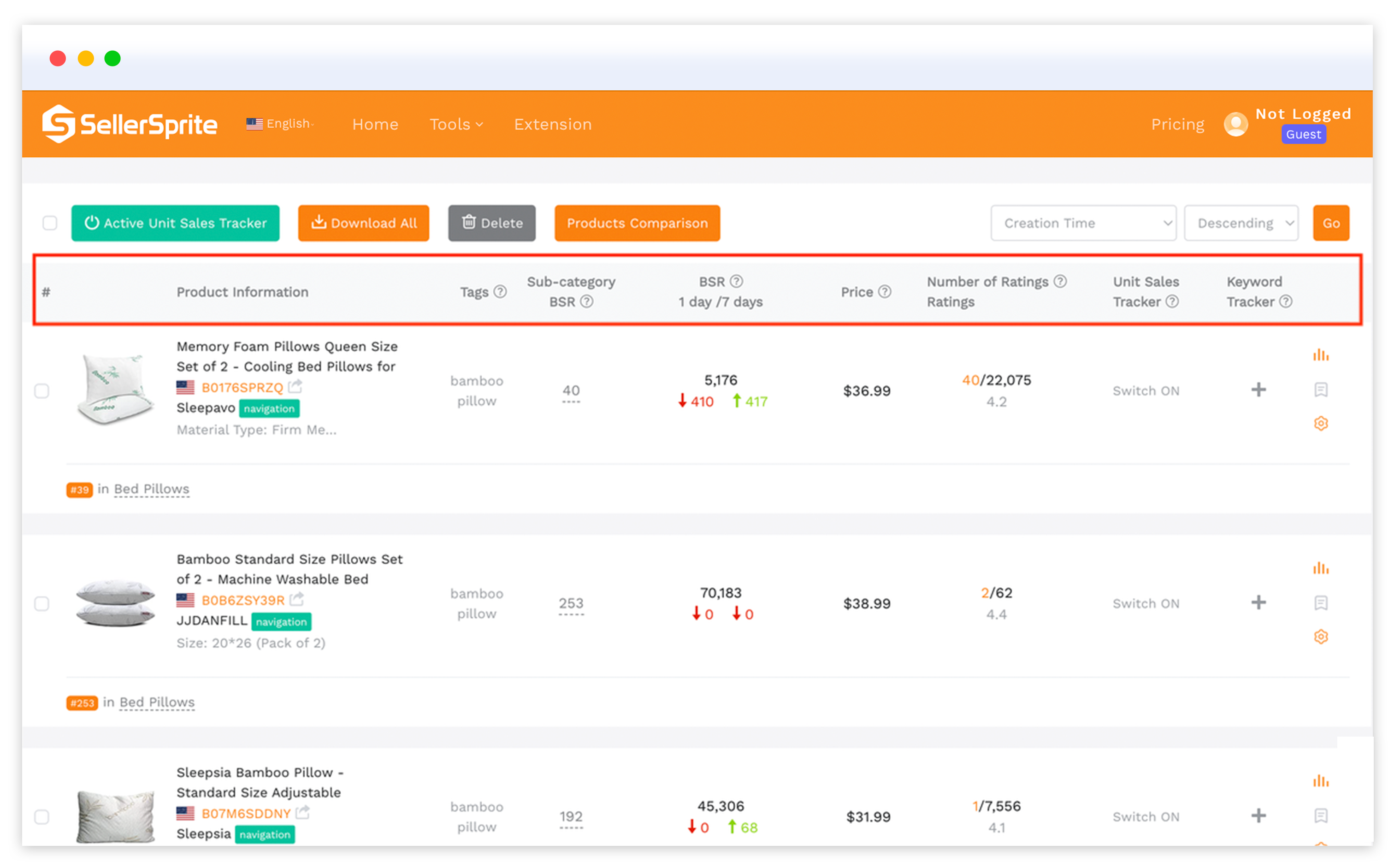1394x868 pixels.
Task: Click help icon next to BSR header
Action: pyautogui.click(x=736, y=281)
